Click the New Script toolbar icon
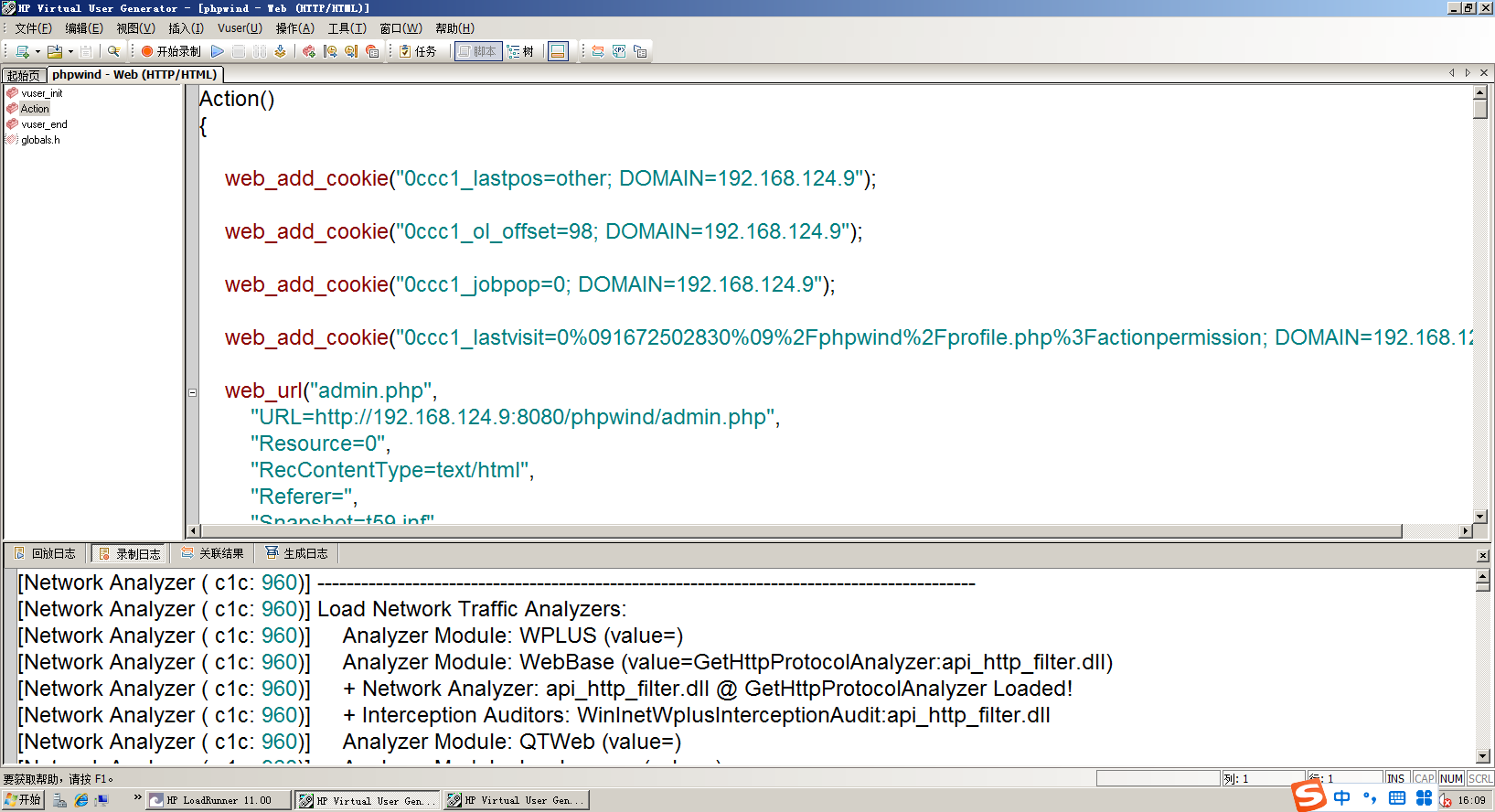This screenshot has height=812, width=1495. pos(22,51)
